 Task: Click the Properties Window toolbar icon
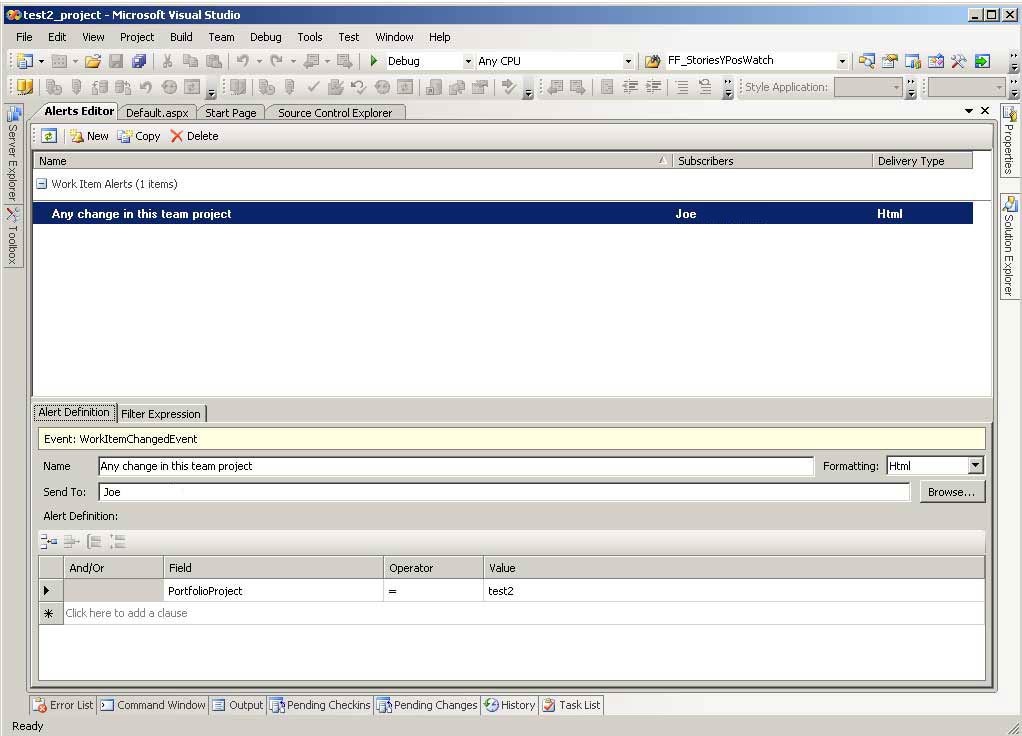point(890,61)
